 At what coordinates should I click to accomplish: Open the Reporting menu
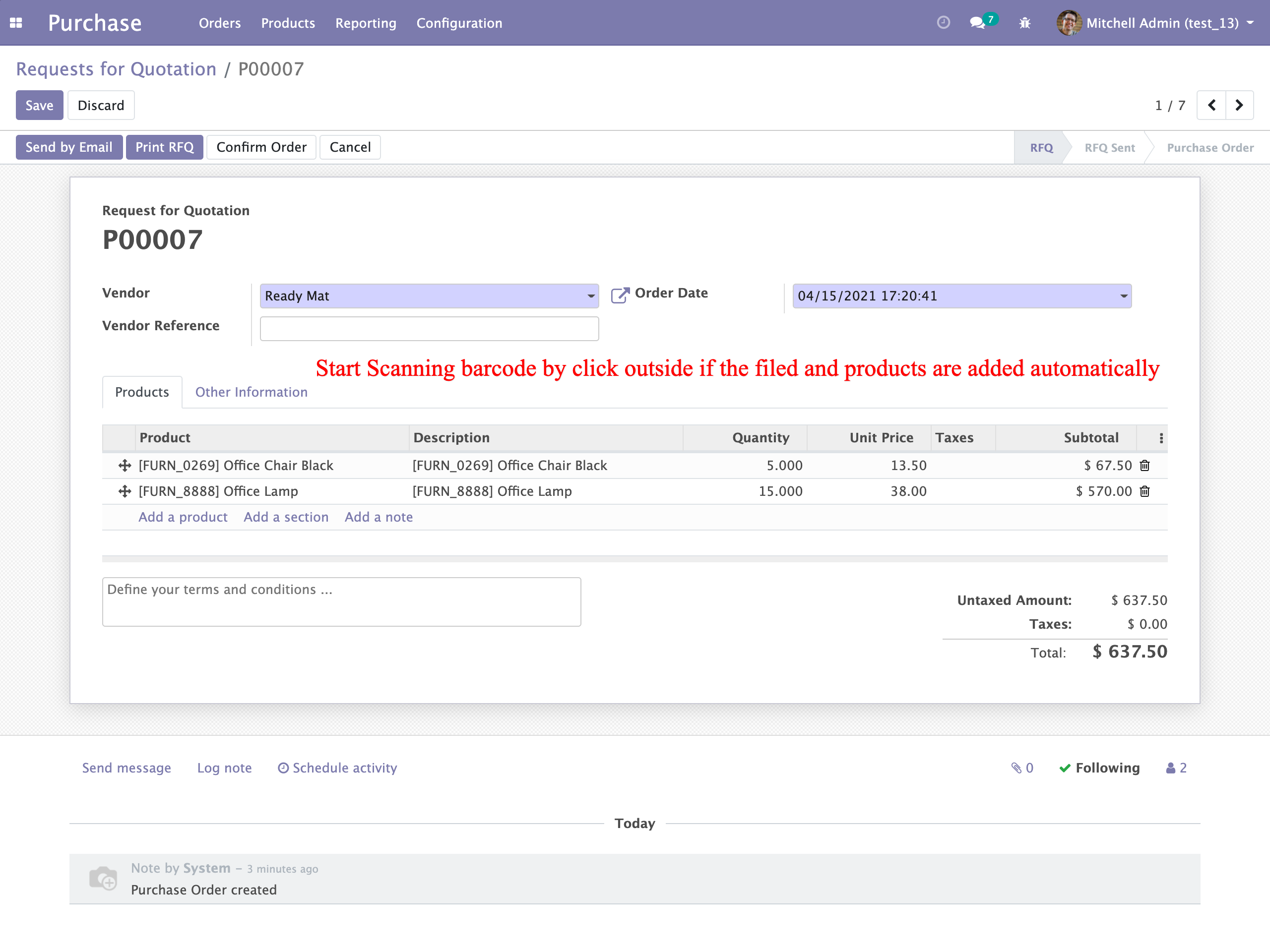coord(366,23)
